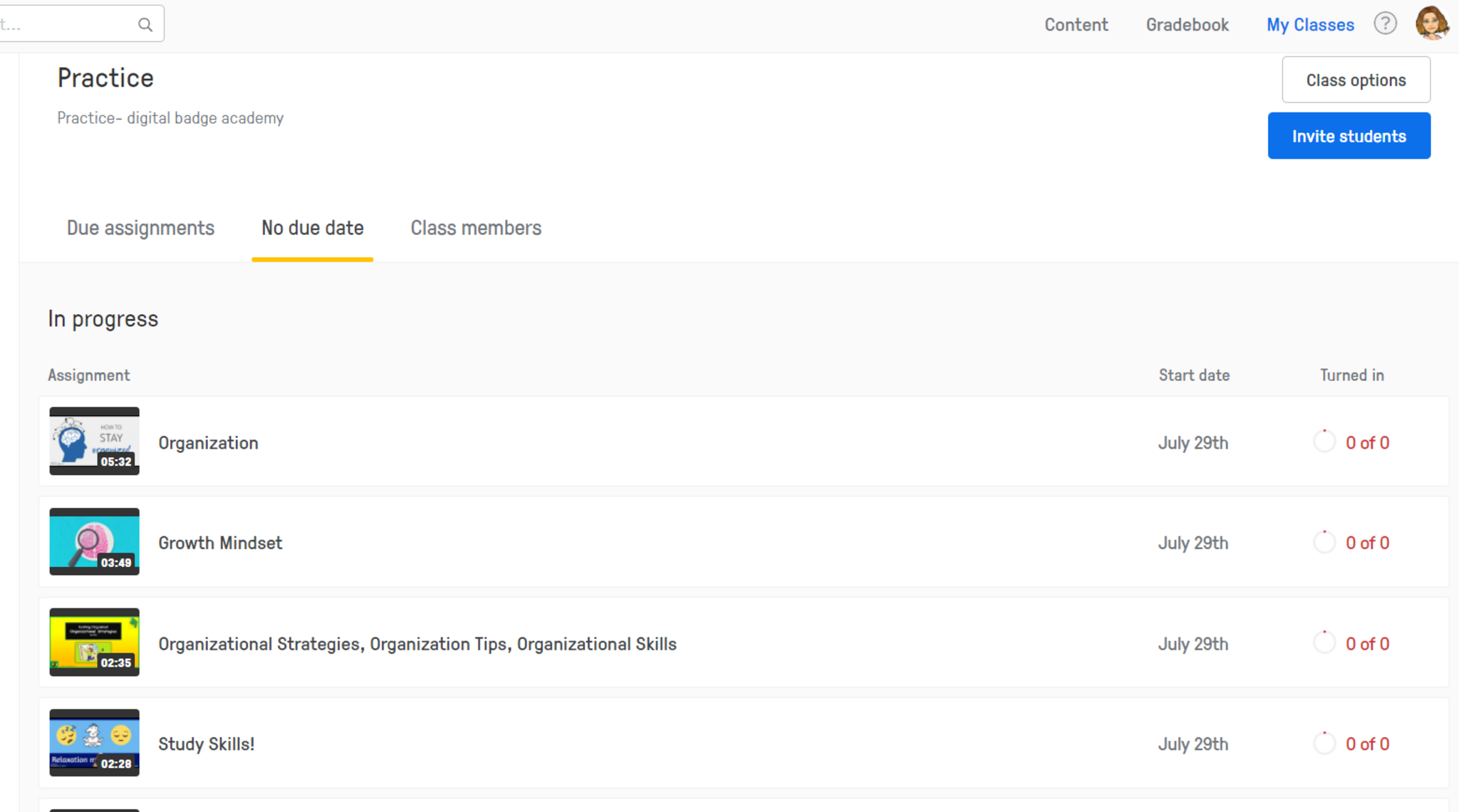Switch to Due assignments tab
1459x812 pixels.
(140, 228)
